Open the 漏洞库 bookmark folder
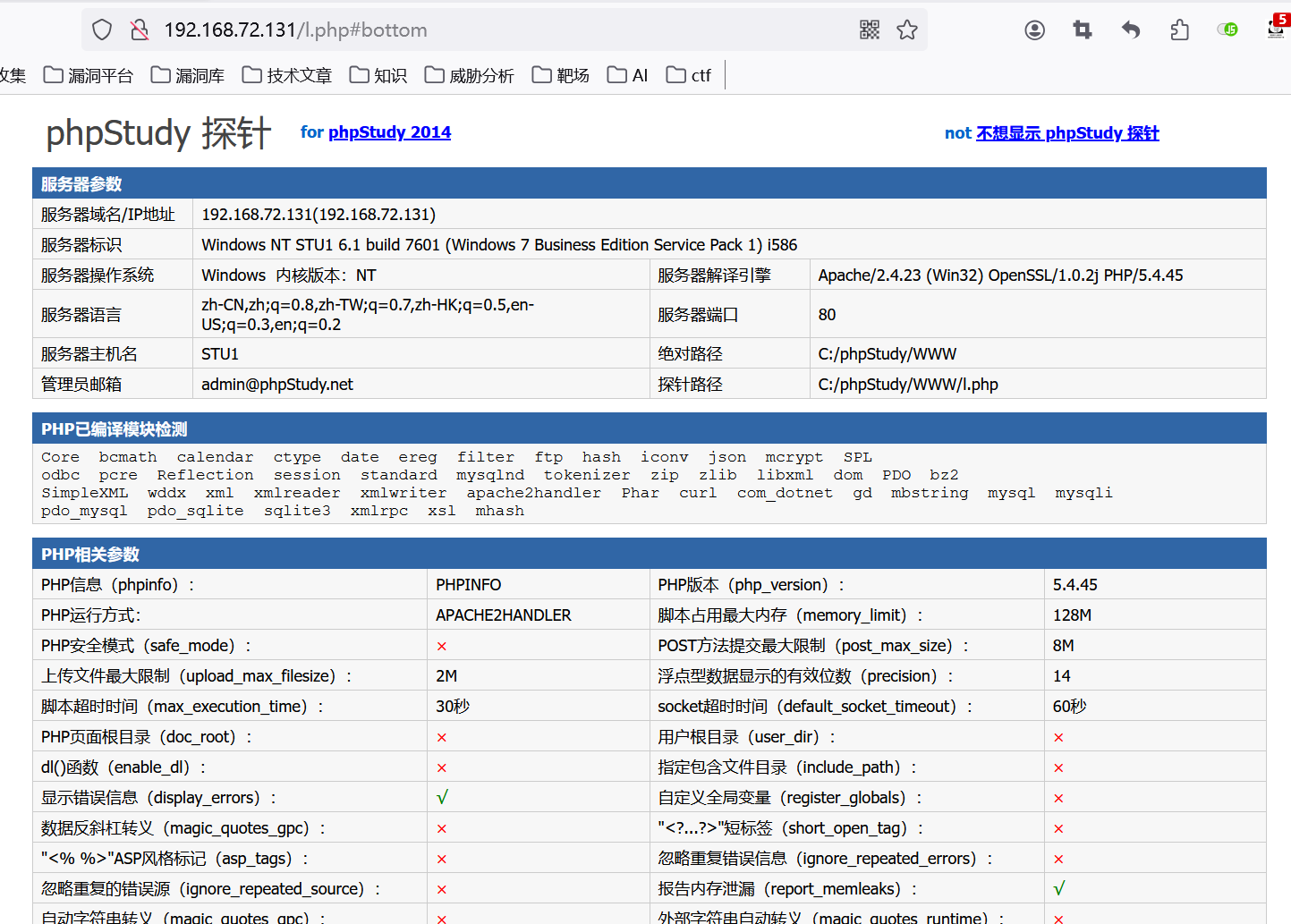1291x924 pixels. point(188,75)
